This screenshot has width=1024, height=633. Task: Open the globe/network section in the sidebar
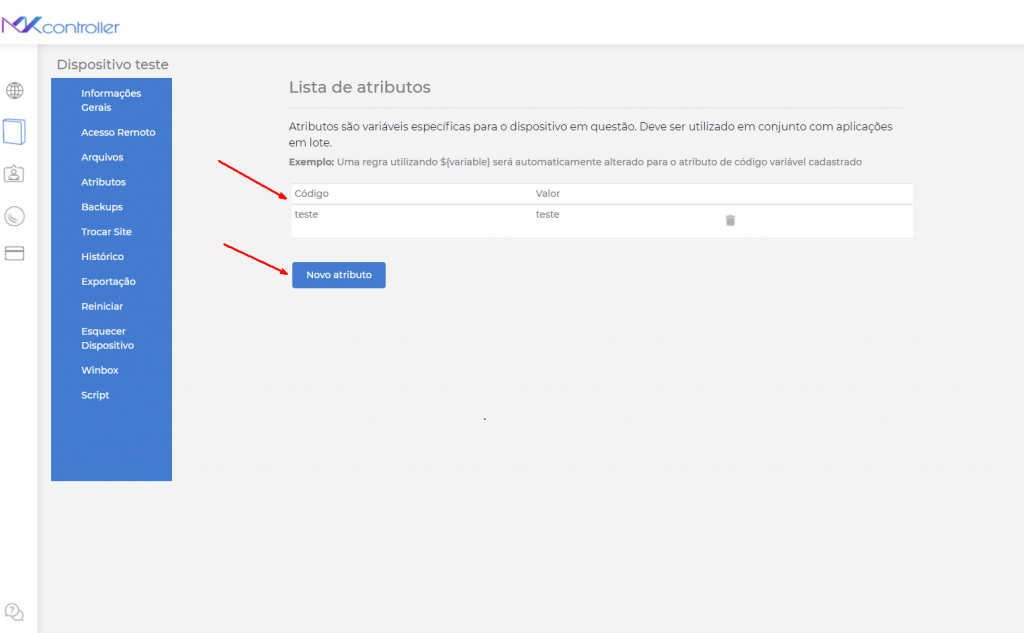click(x=14, y=90)
